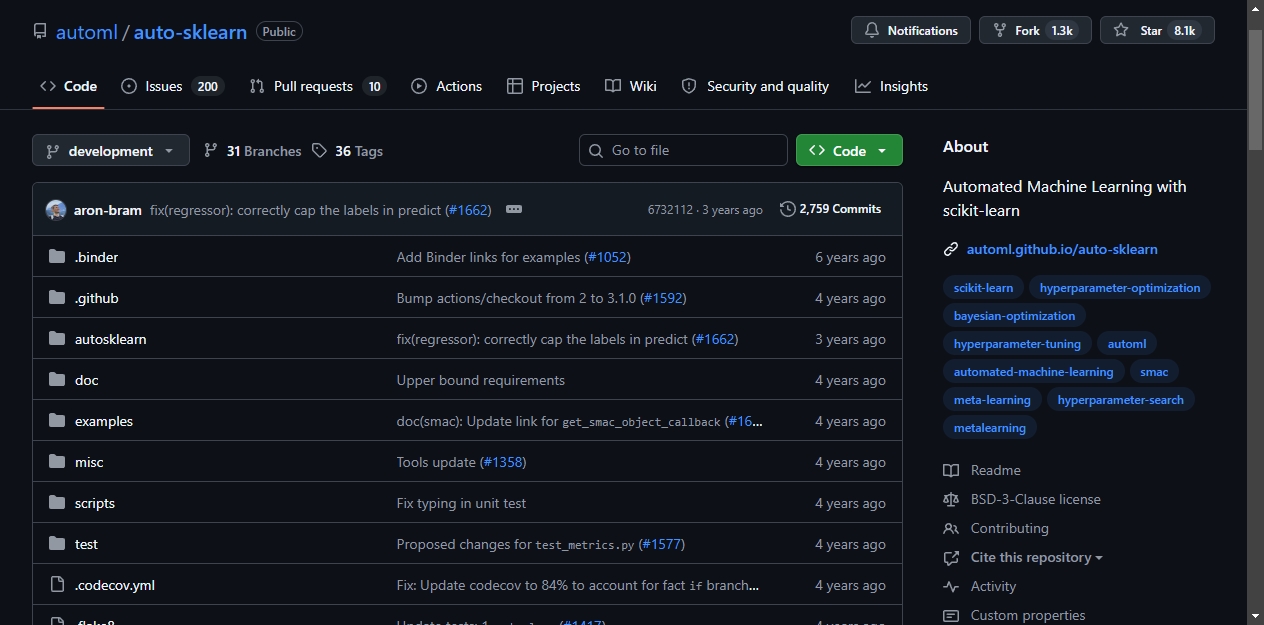Viewport: 1264px width, 625px height.
Task: Open the autosklearn folder name
Action: click(111, 339)
